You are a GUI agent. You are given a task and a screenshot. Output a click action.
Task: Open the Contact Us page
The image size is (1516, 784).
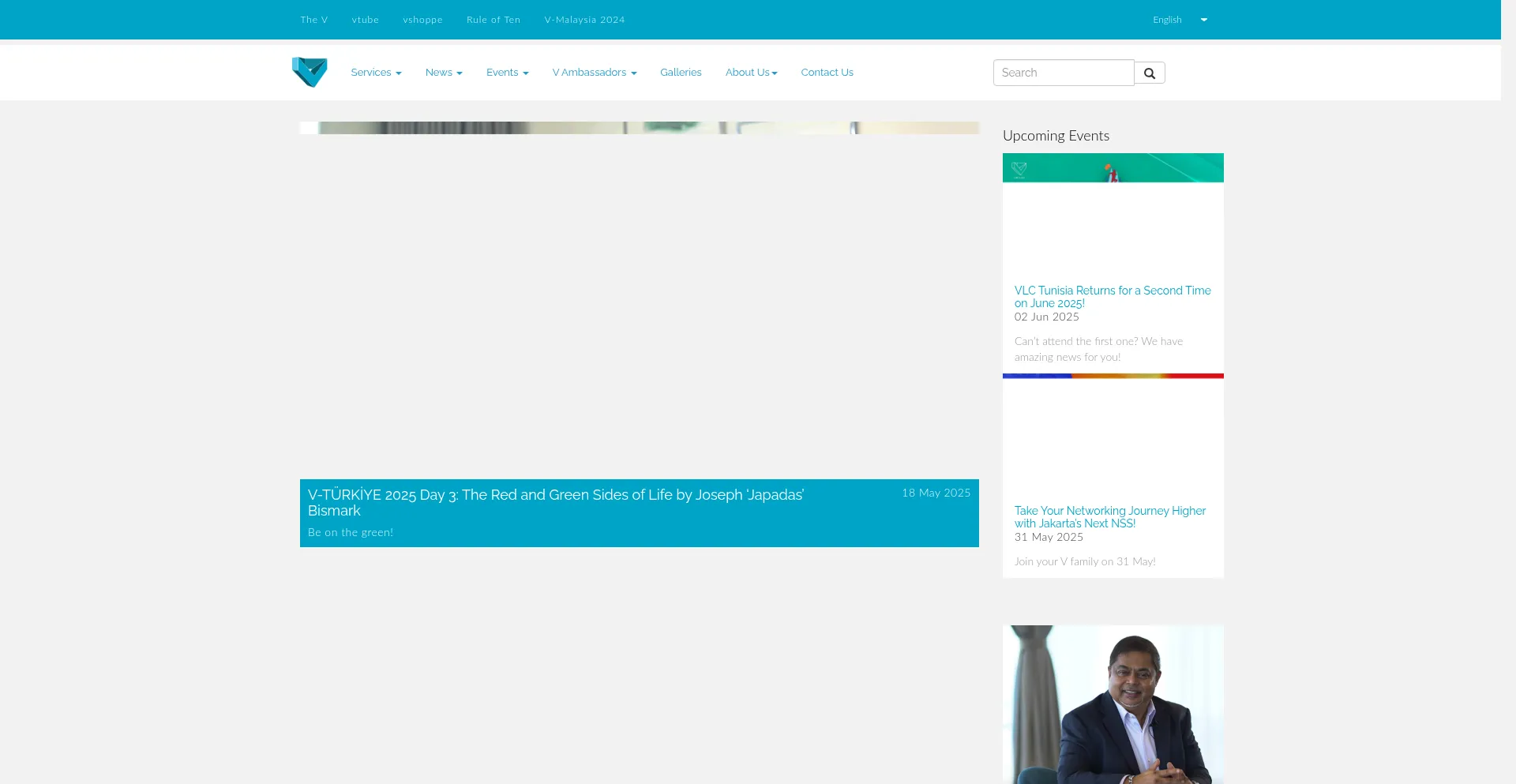tap(827, 73)
